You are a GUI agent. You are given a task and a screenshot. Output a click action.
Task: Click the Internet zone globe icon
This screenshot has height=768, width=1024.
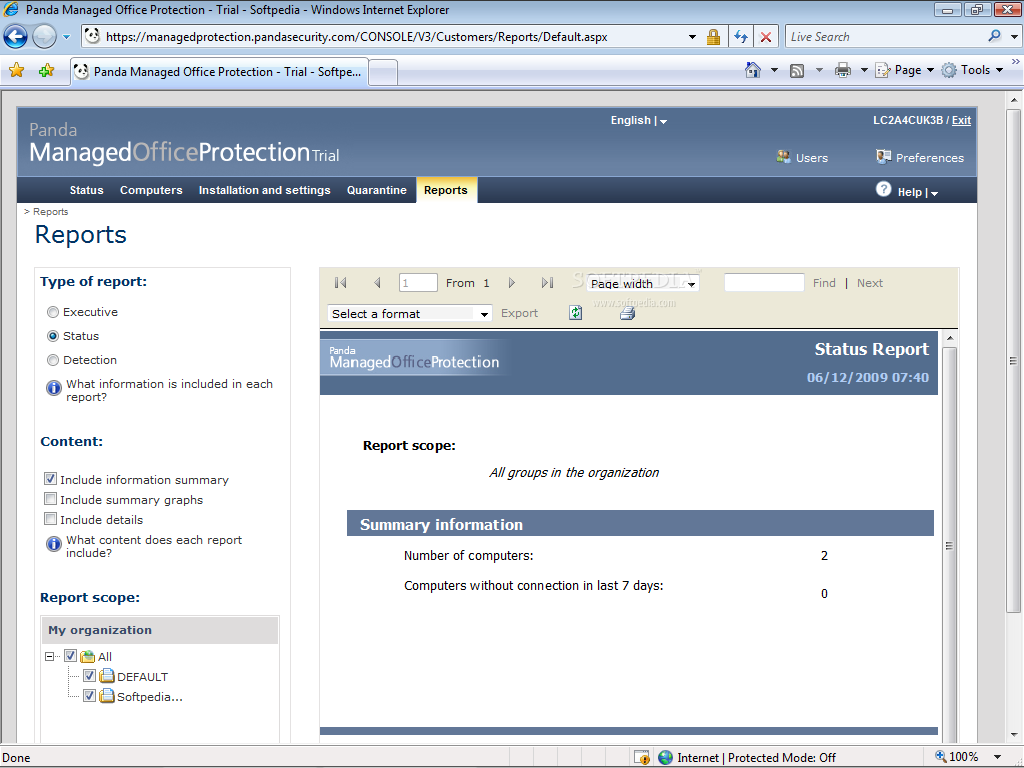coord(665,758)
